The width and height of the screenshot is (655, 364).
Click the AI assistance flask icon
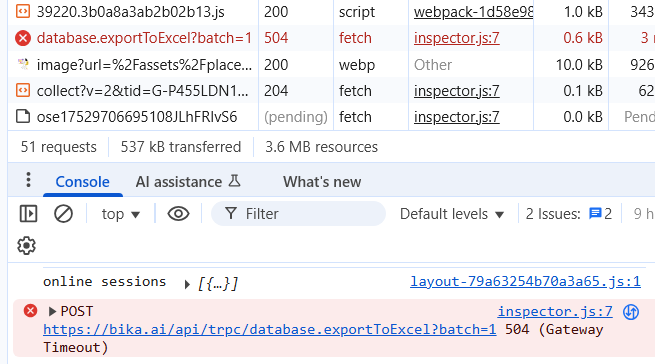tap(234, 181)
